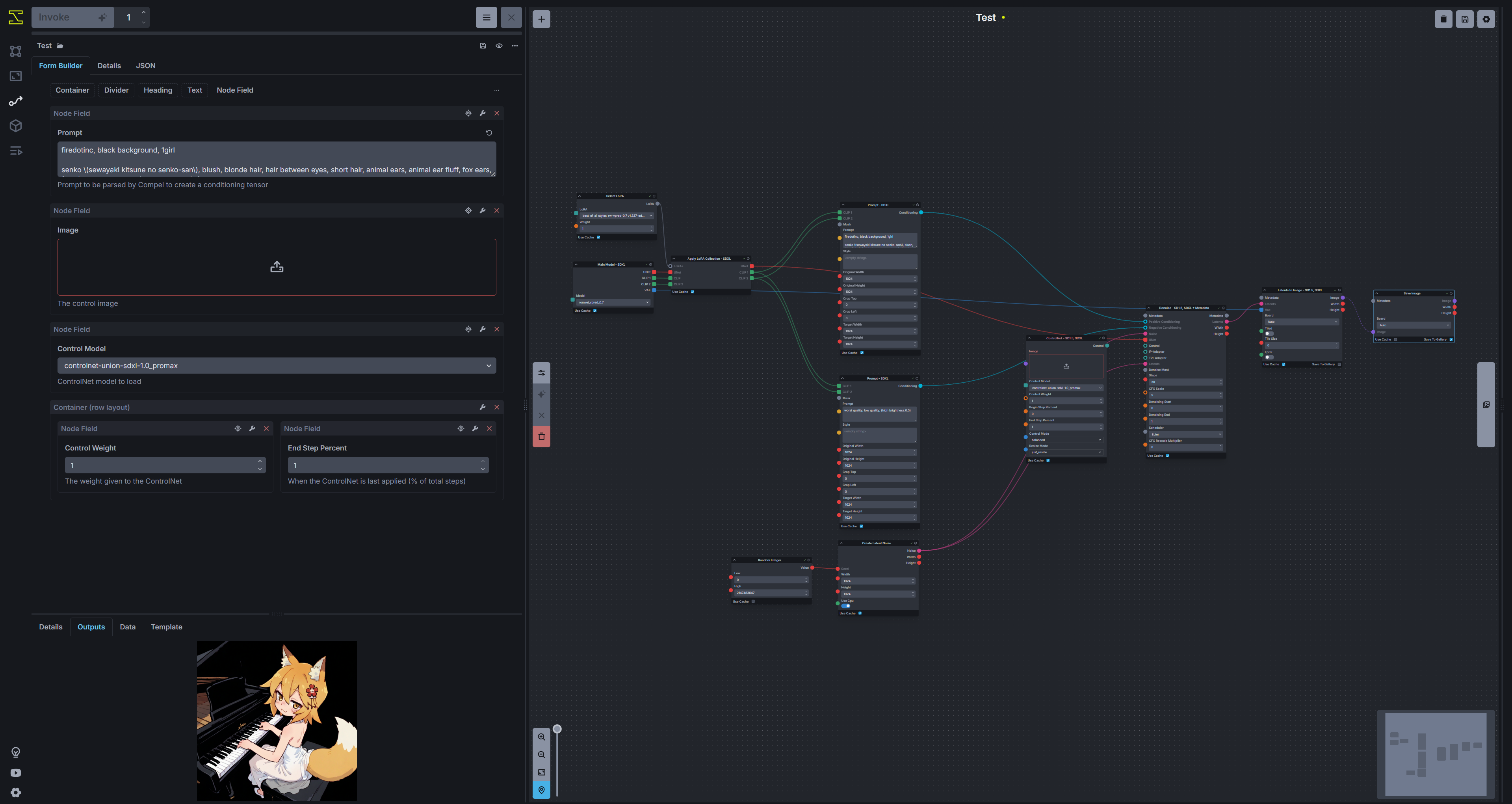Toggle Use Cache on Denoise node

[1167, 456]
